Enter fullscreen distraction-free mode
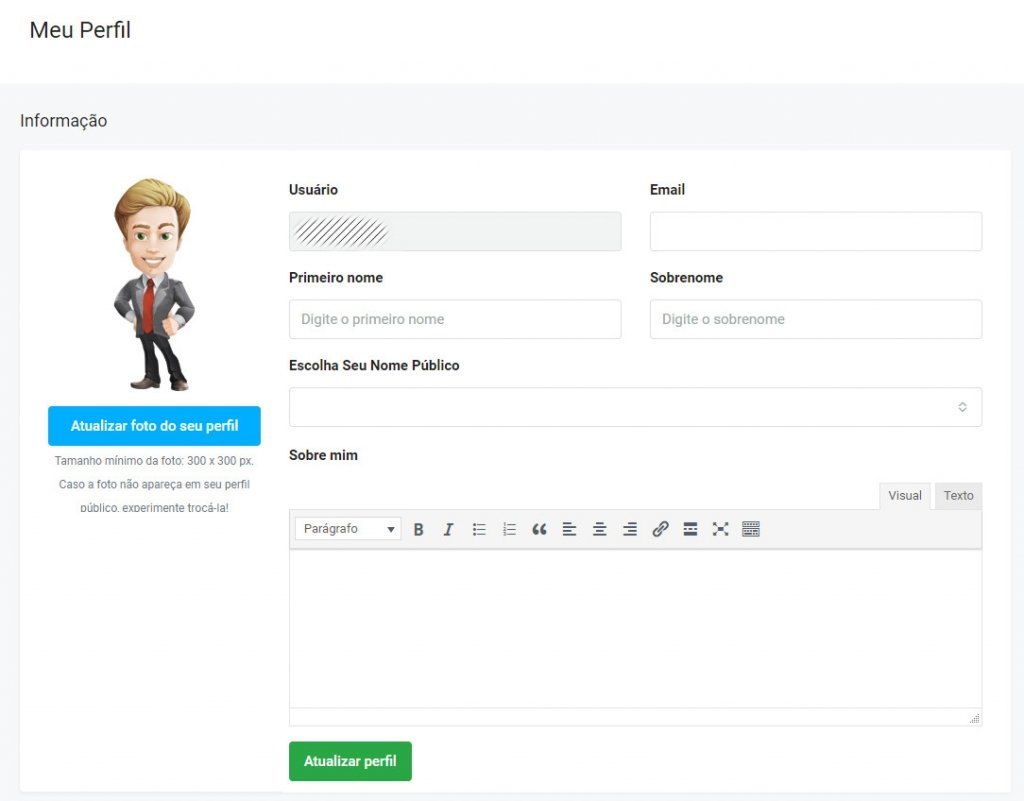This screenshot has width=1024, height=801. click(720, 530)
